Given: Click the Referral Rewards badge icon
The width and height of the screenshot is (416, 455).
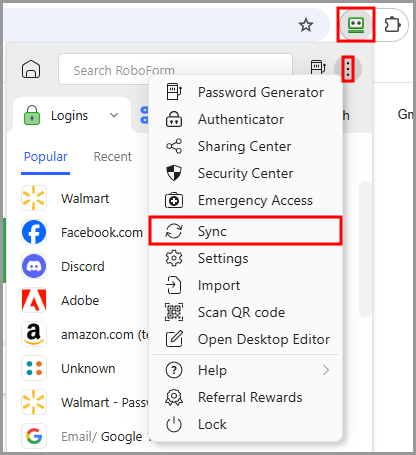Looking at the screenshot, I should (x=174, y=397).
